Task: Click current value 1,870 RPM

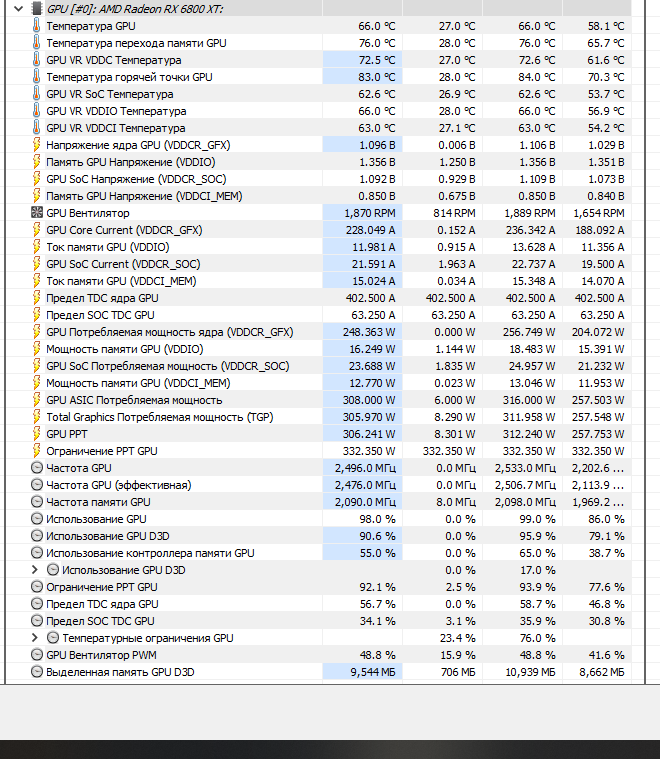Action: [x=369, y=213]
